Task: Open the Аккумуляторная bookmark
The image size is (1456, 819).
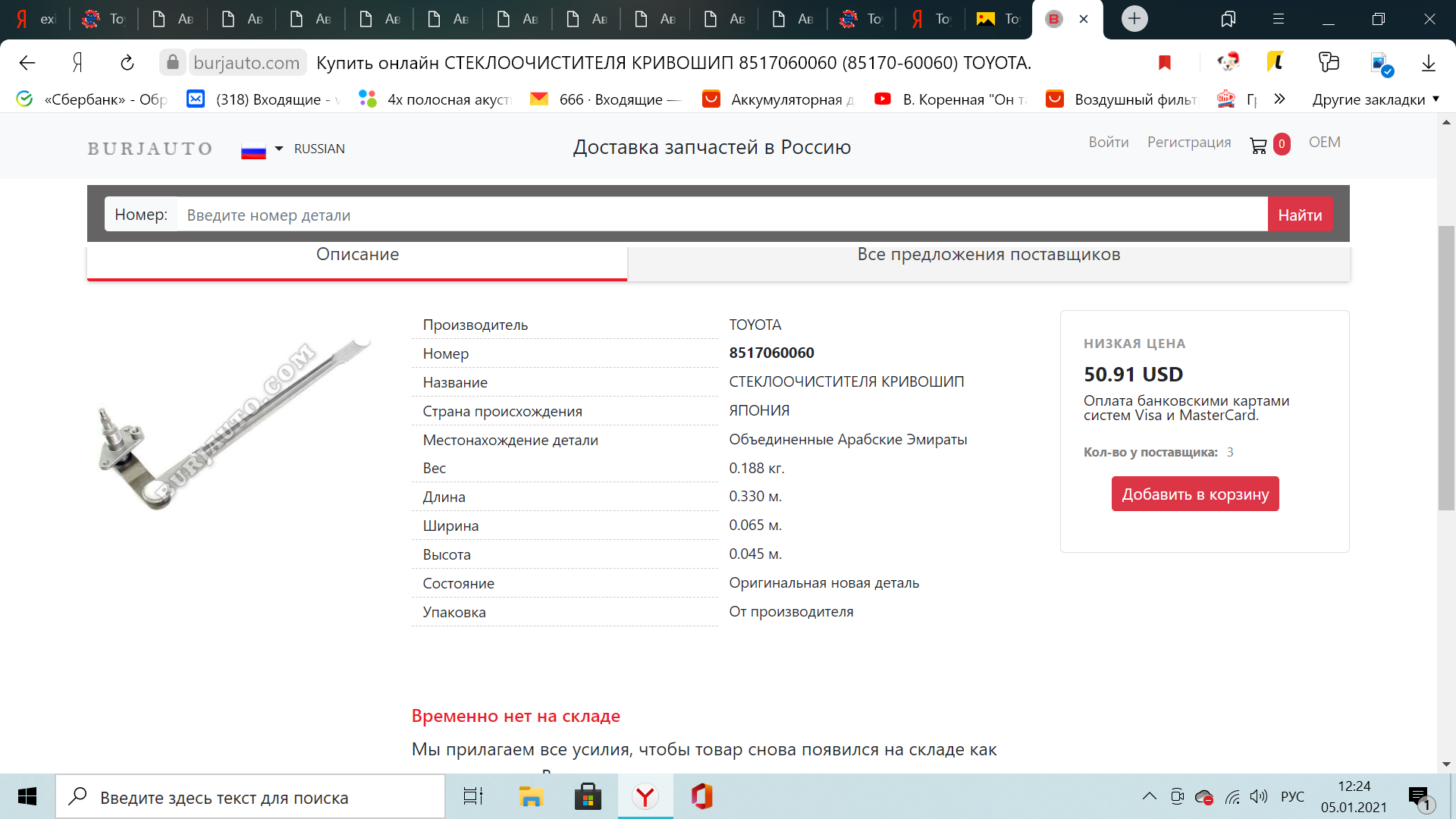Action: 779,99
